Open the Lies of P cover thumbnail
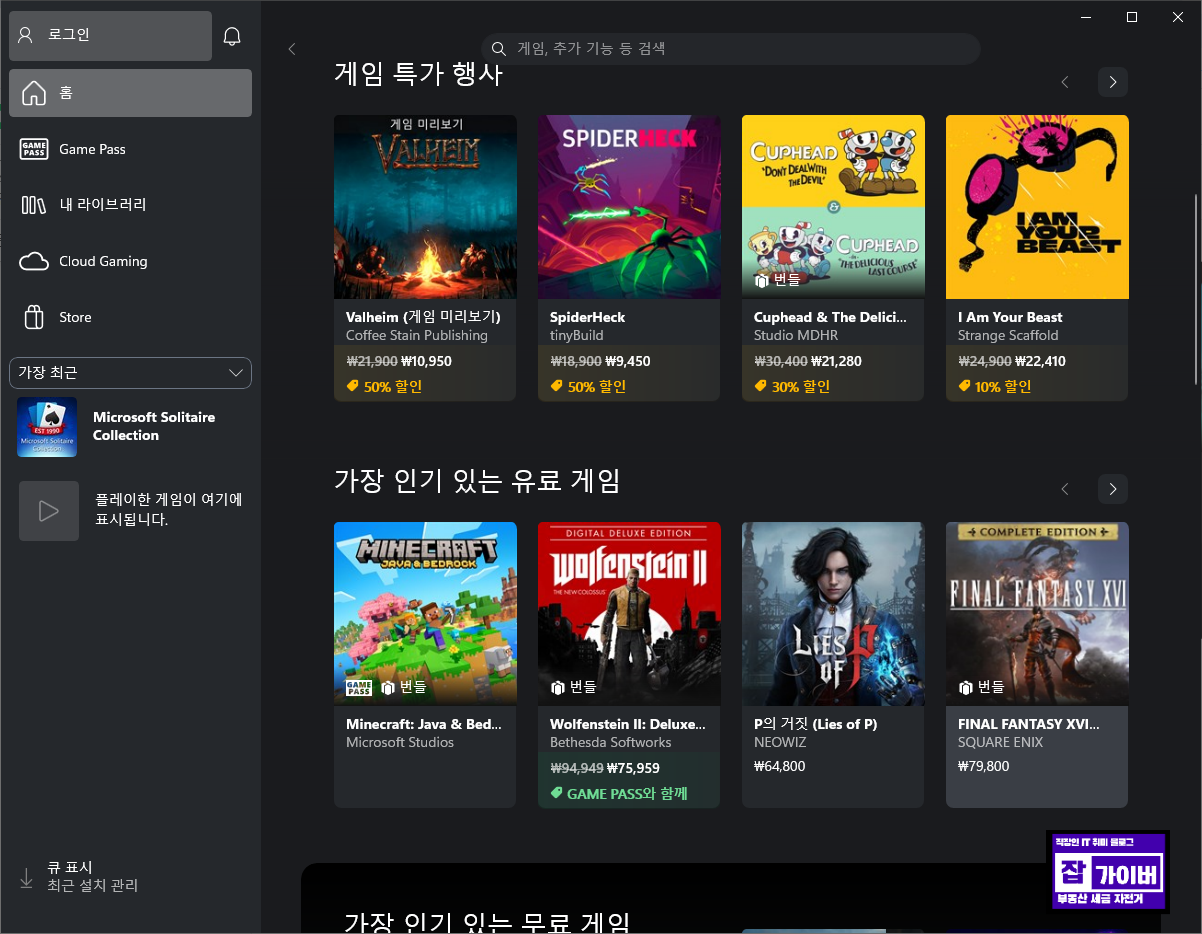Viewport: 1202px width, 934px height. (833, 614)
